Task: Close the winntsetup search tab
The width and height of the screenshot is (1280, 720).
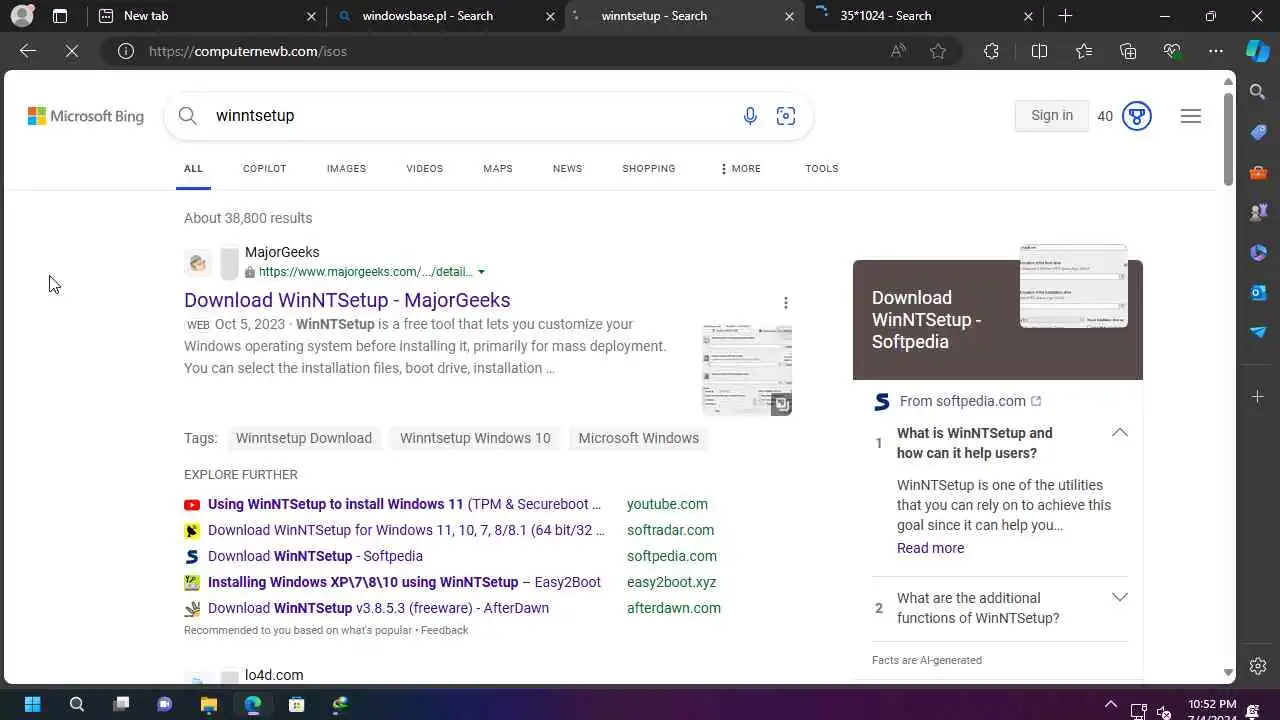Action: [790, 16]
